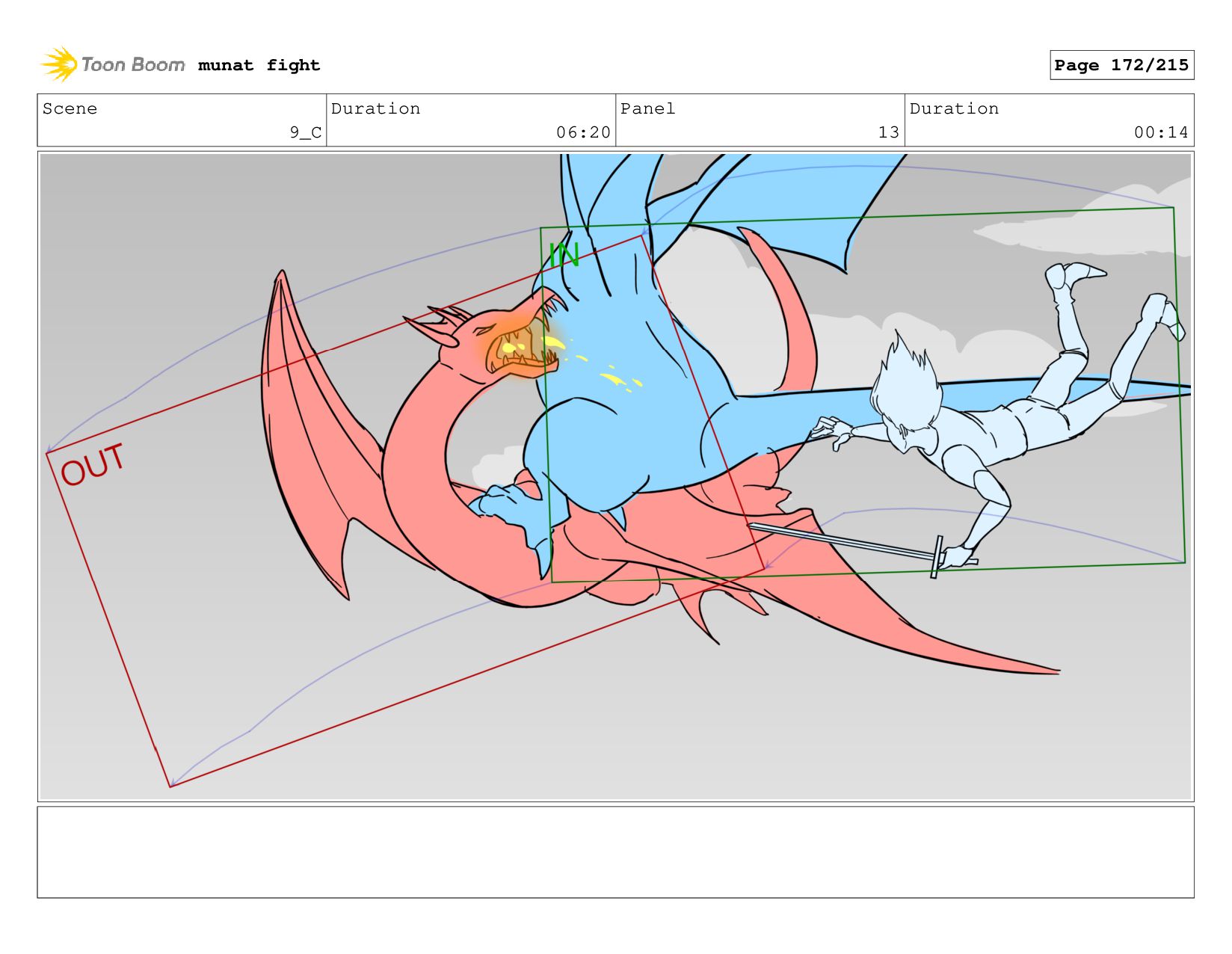This screenshot has height=954, width=1232.
Task: Click the Panel number '13'
Action: tap(888, 132)
